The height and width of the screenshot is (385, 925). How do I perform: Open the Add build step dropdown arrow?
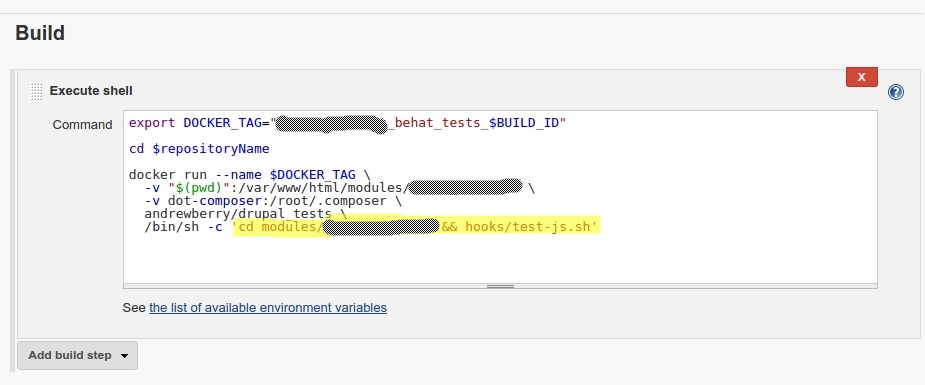124,356
